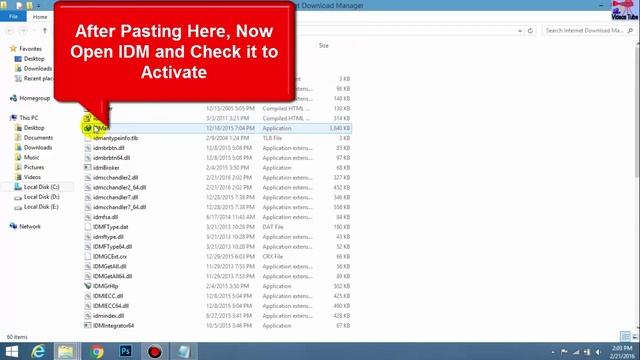Viewport: 640px width, 360px height.
Task: Select IDMGetAll64.dll file
Action: tap(112, 276)
